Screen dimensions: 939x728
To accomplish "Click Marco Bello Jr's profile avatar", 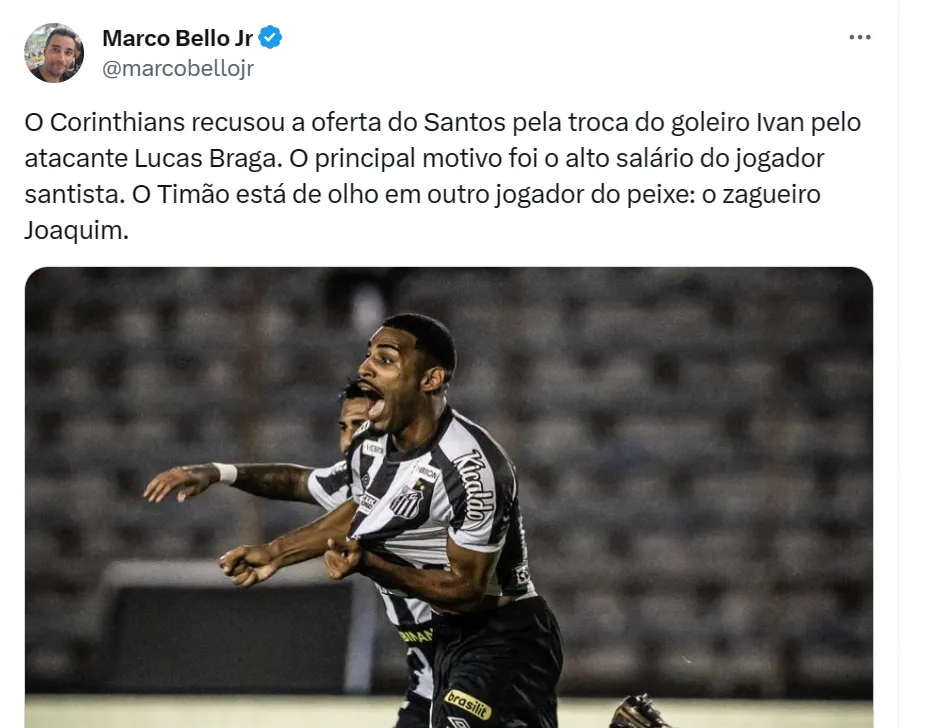I will 54,53.
